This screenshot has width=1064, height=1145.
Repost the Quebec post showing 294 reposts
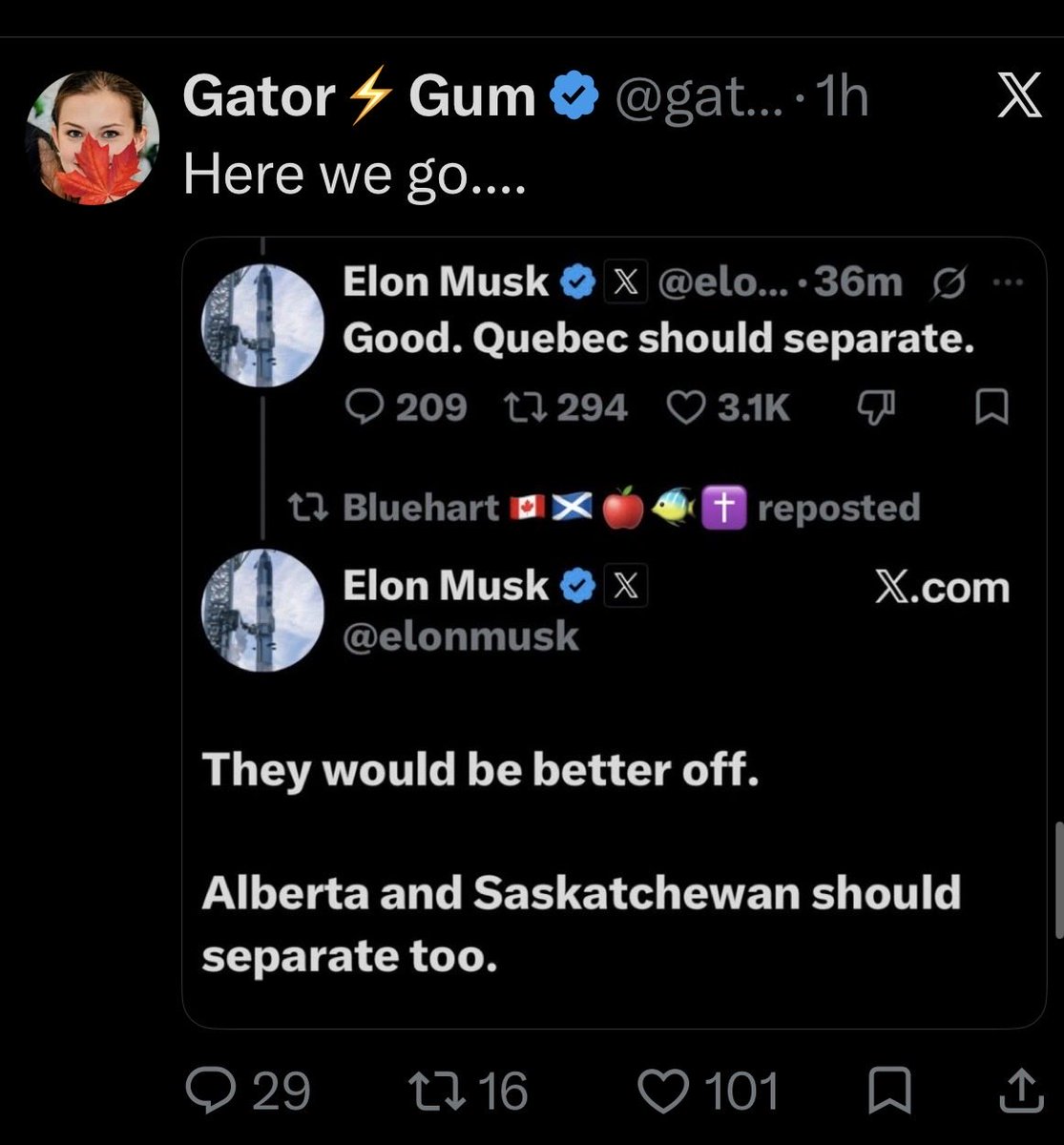click(565, 407)
